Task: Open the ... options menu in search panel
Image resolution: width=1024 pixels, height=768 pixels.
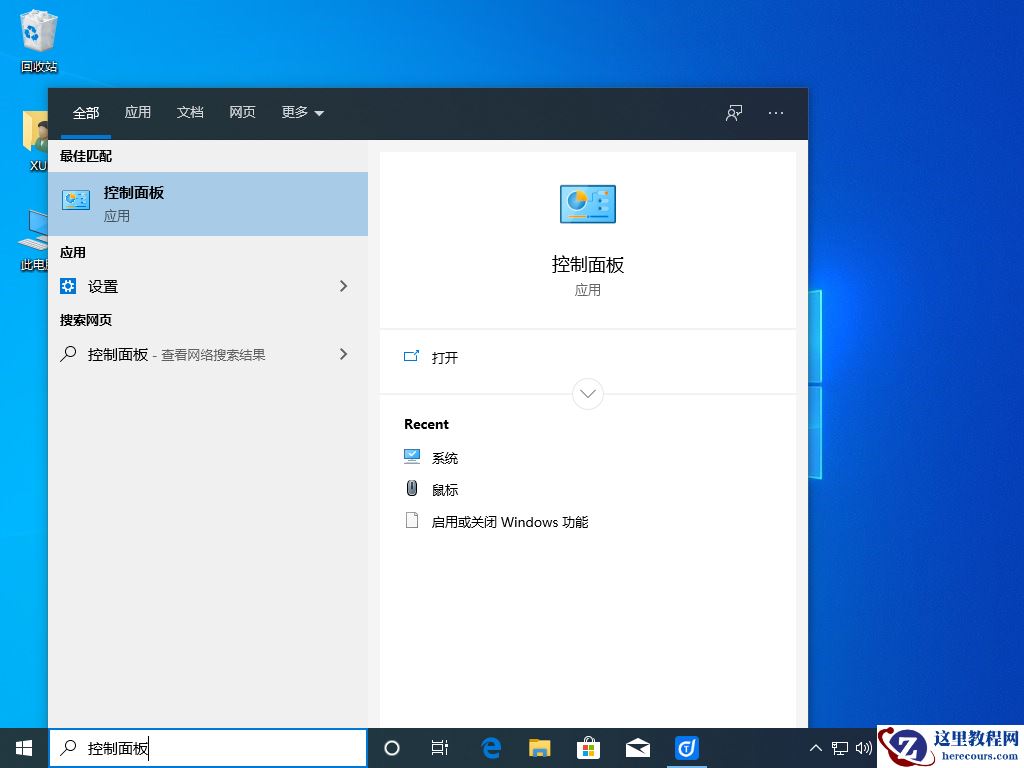Action: (x=775, y=113)
